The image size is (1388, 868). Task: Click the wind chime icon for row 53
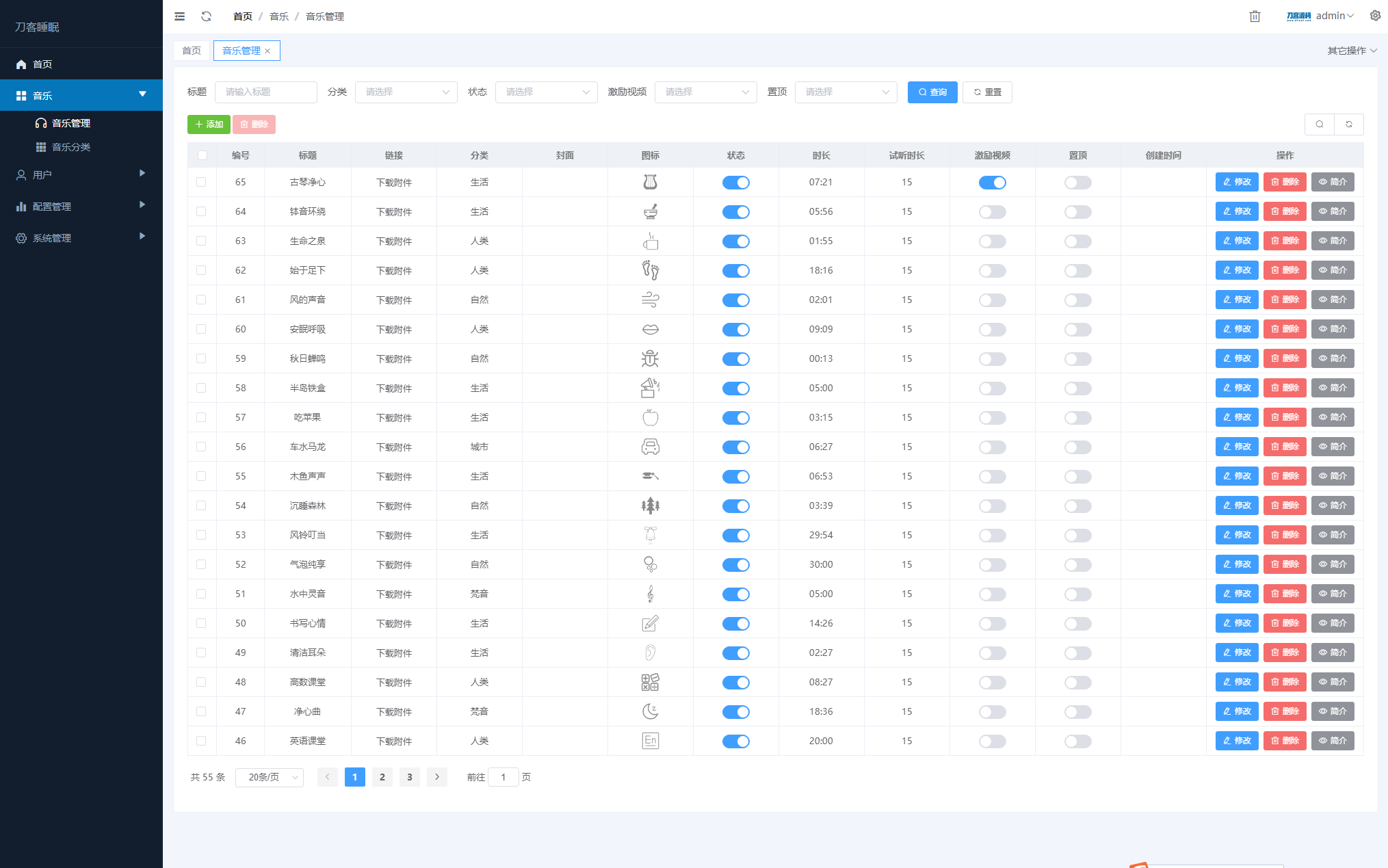[651, 534]
